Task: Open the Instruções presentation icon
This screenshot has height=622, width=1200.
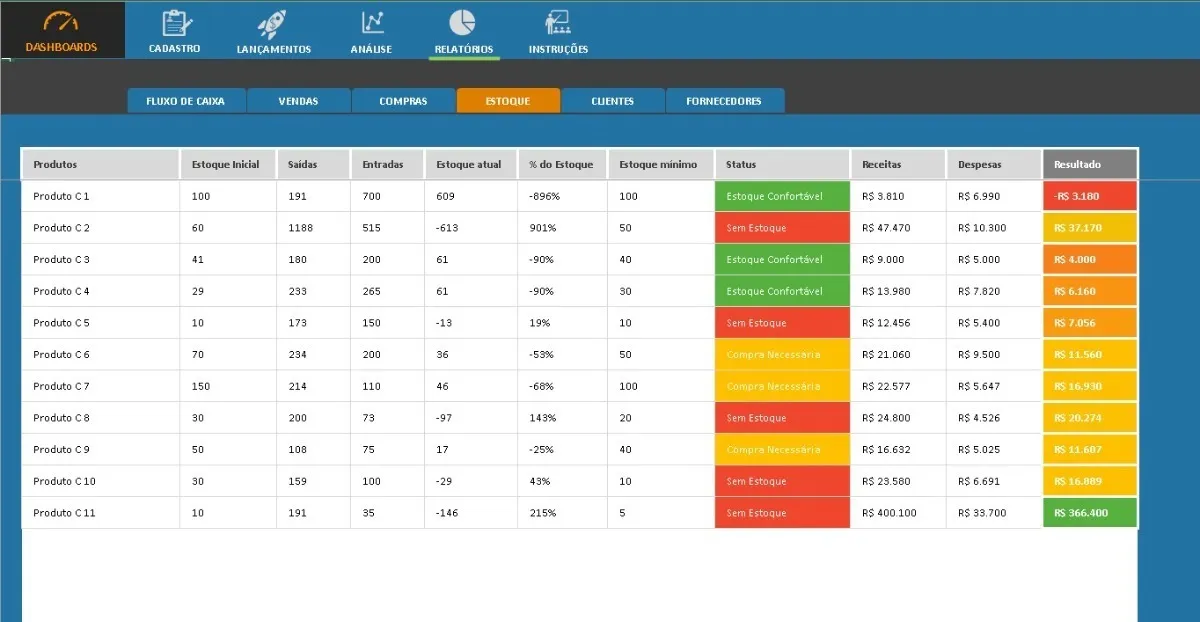Action: click(x=557, y=23)
